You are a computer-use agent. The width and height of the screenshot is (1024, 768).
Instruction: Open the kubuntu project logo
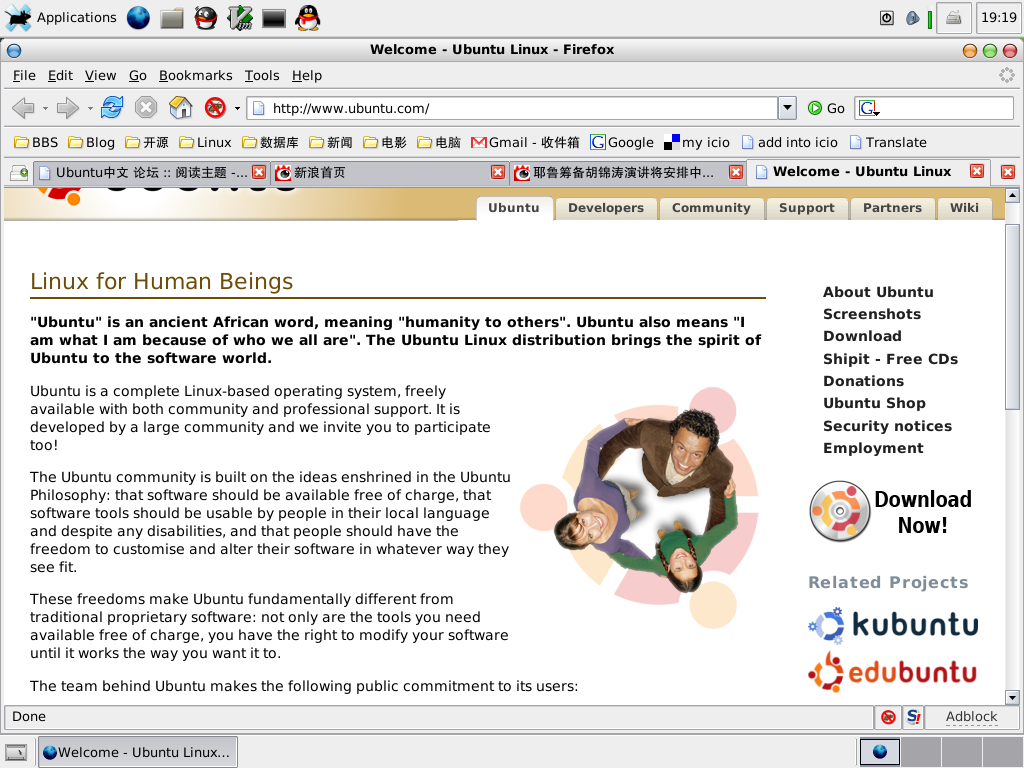click(x=893, y=624)
